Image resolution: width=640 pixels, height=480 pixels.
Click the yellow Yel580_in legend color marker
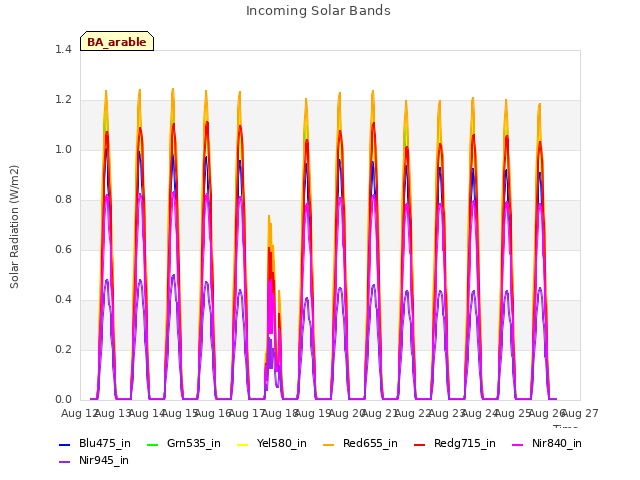pyautogui.click(x=242, y=444)
